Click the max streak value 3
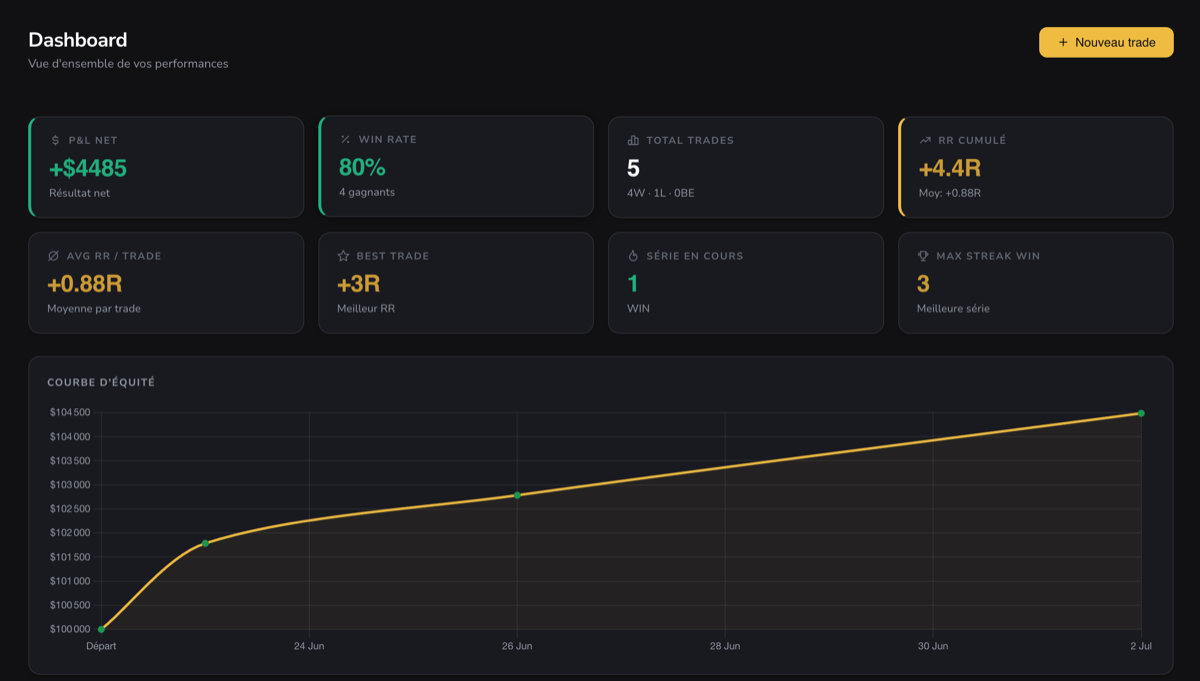This screenshot has width=1200, height=681. click(923, 284)
